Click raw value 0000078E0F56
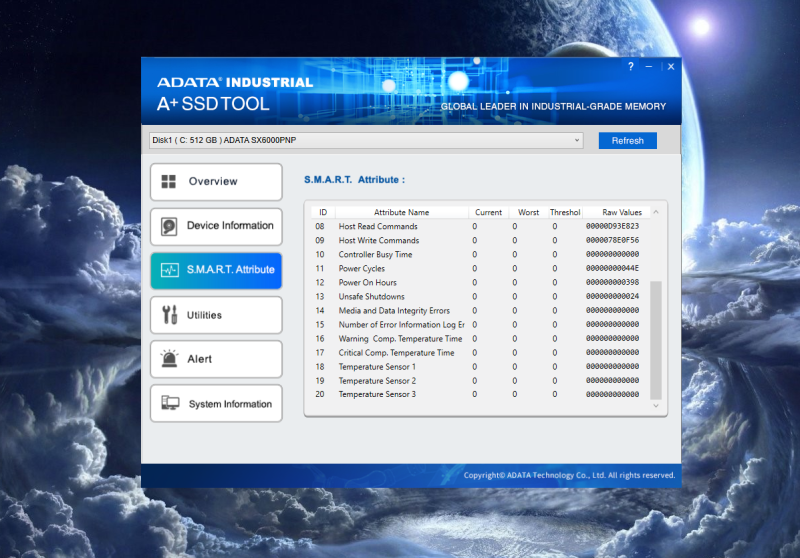 pyautogui.click(x=612, y=240)
